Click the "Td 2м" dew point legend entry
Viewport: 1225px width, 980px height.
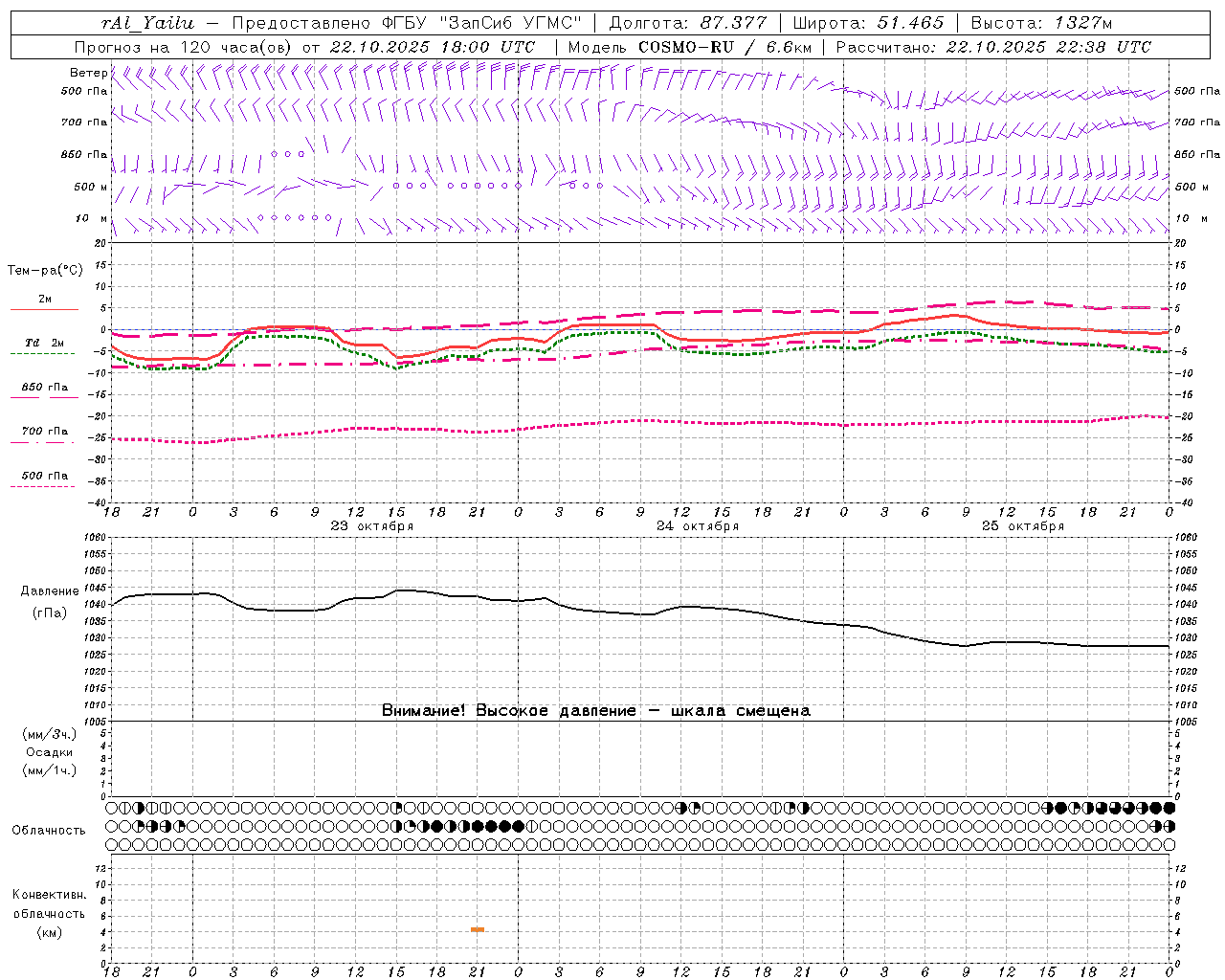pyautogui.click(x=44, y=343)
